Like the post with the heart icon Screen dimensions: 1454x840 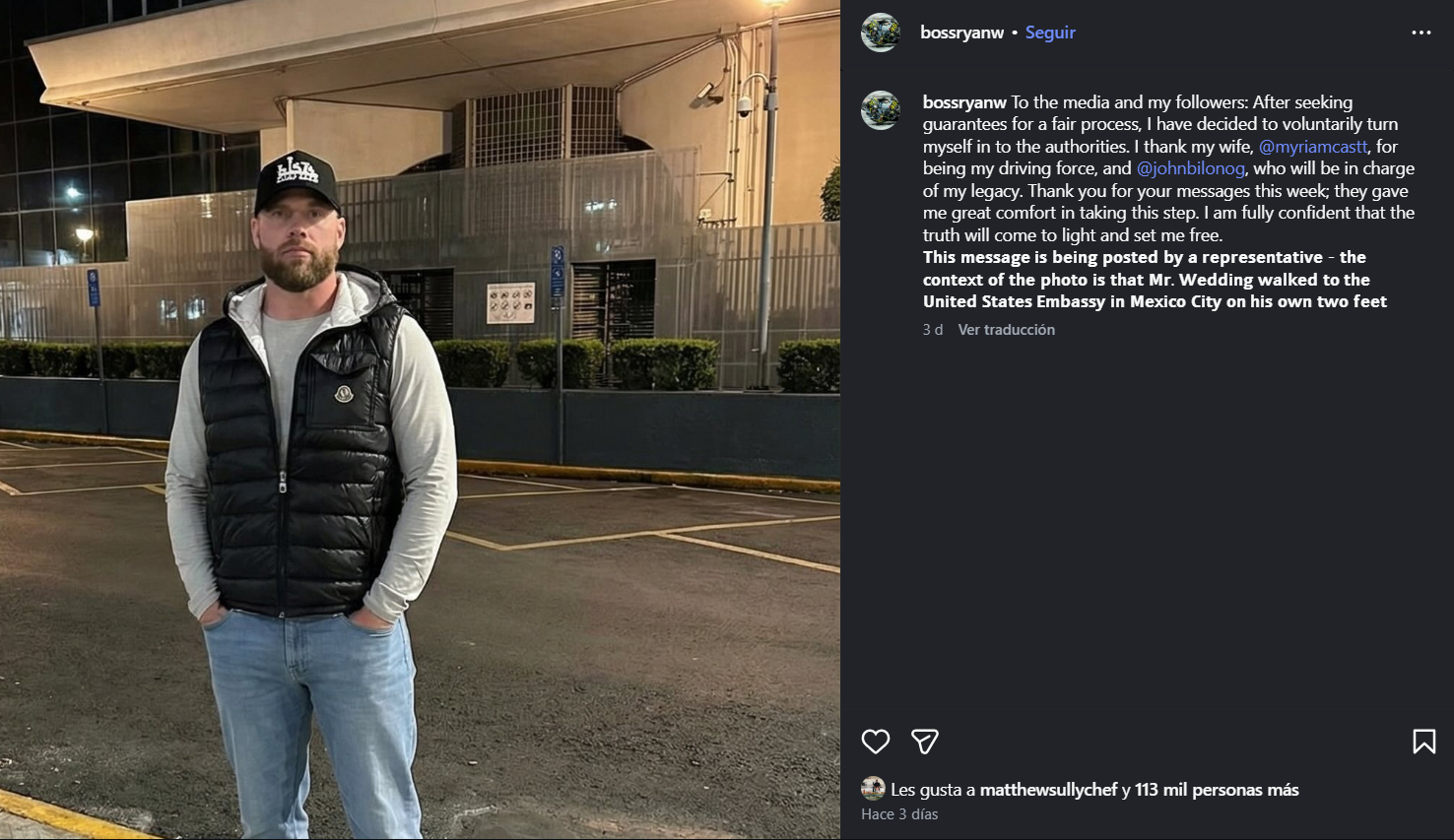coord(875,742)
